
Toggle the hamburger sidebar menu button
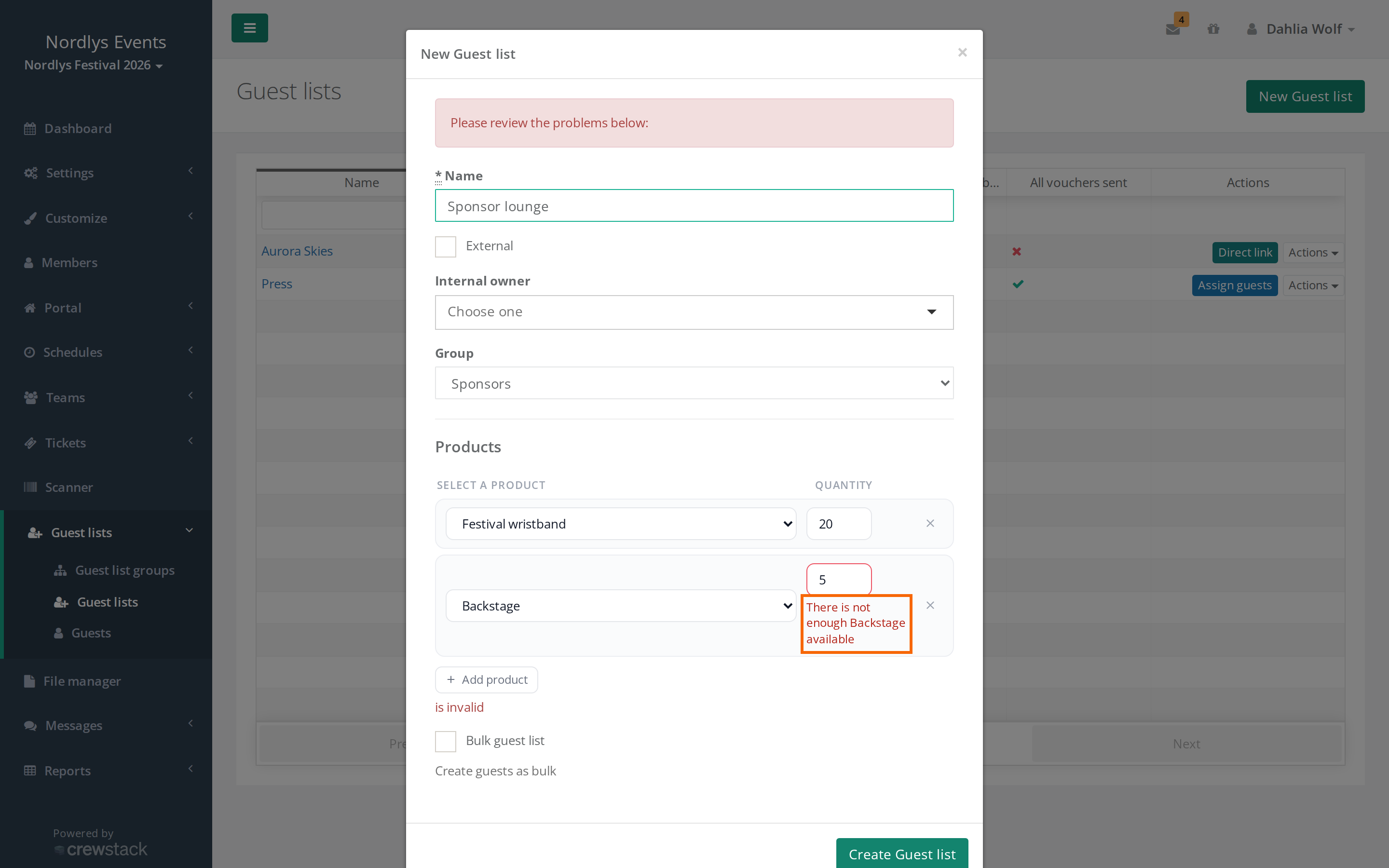[249, 28]
